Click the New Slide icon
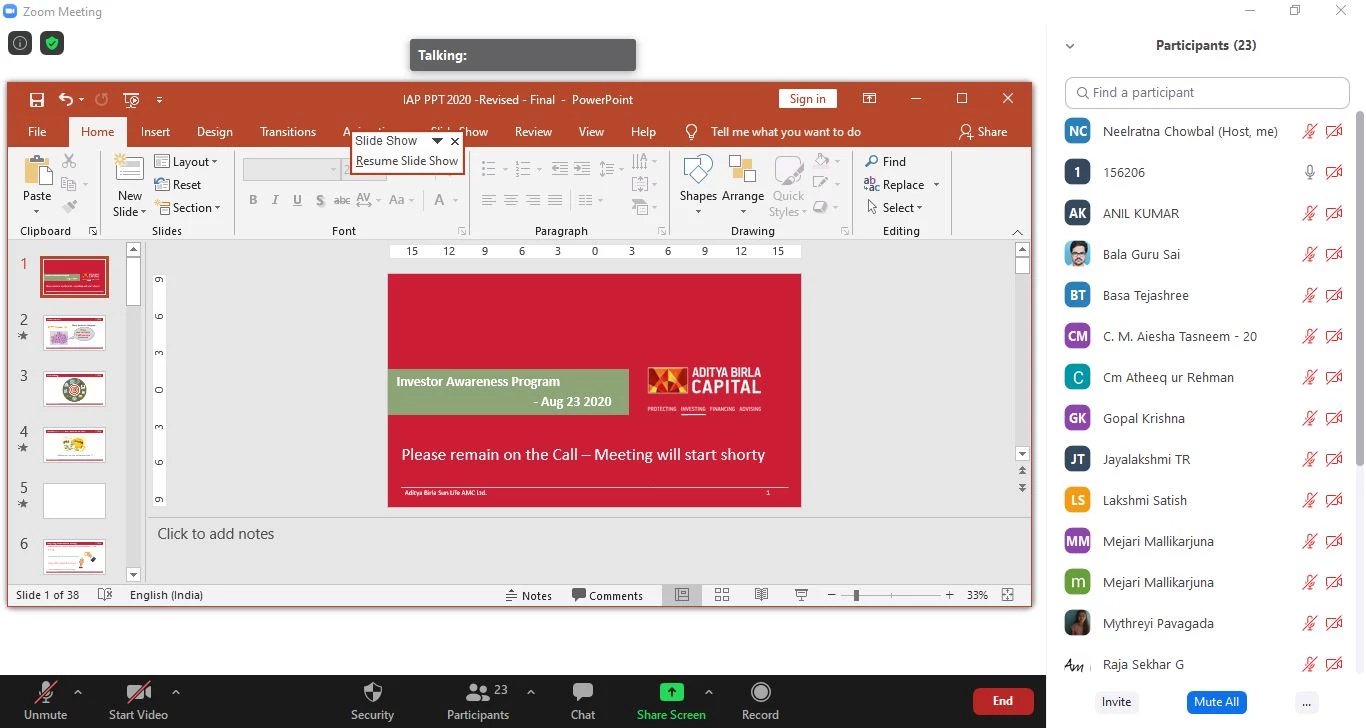Viewport: 1366px width, 728px height. (129, 169)
